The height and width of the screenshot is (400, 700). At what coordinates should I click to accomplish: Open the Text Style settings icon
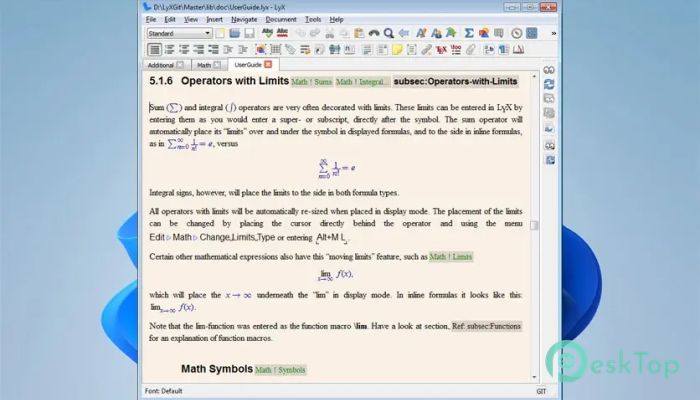489,50
